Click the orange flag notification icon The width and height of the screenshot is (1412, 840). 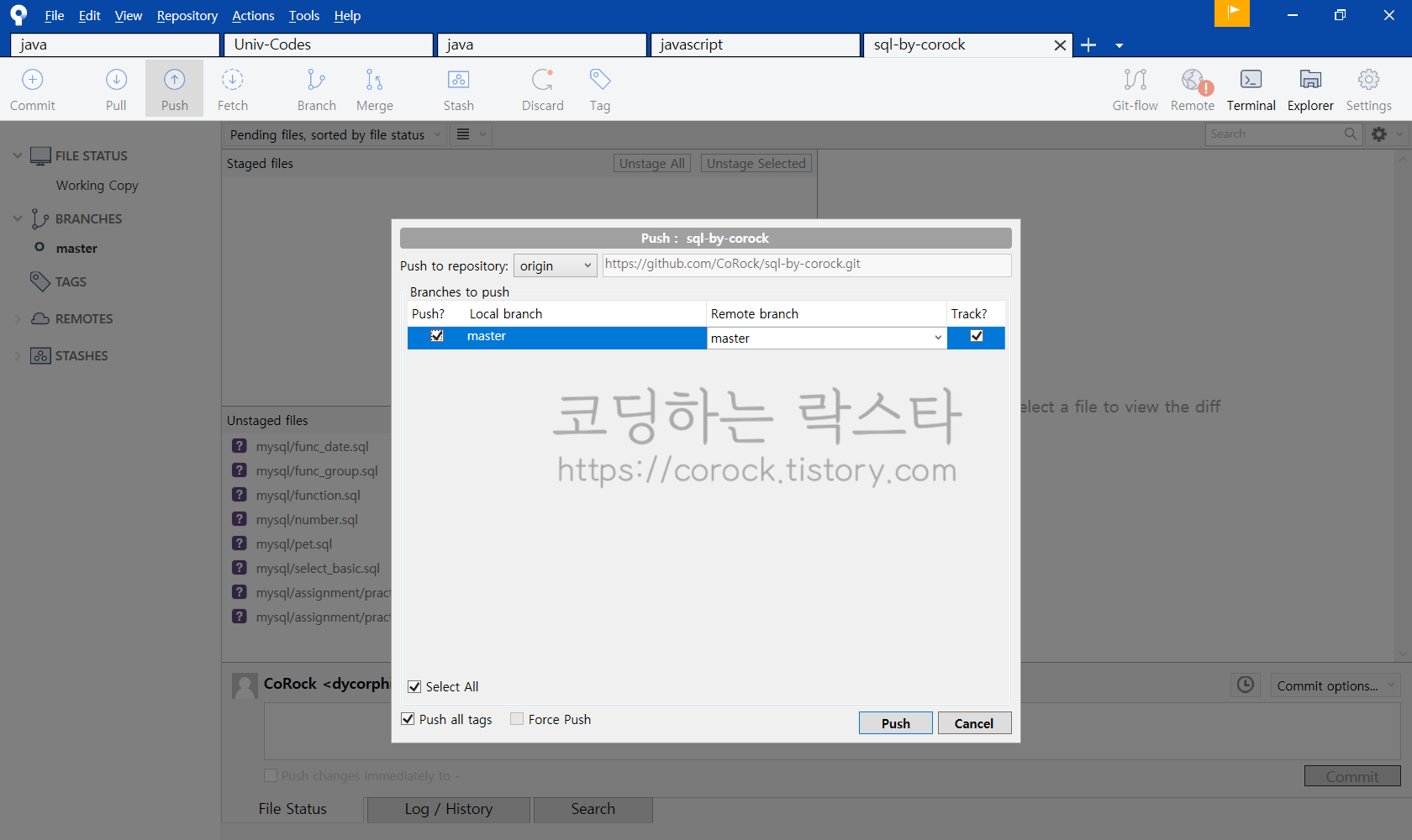coord(1232,13)
